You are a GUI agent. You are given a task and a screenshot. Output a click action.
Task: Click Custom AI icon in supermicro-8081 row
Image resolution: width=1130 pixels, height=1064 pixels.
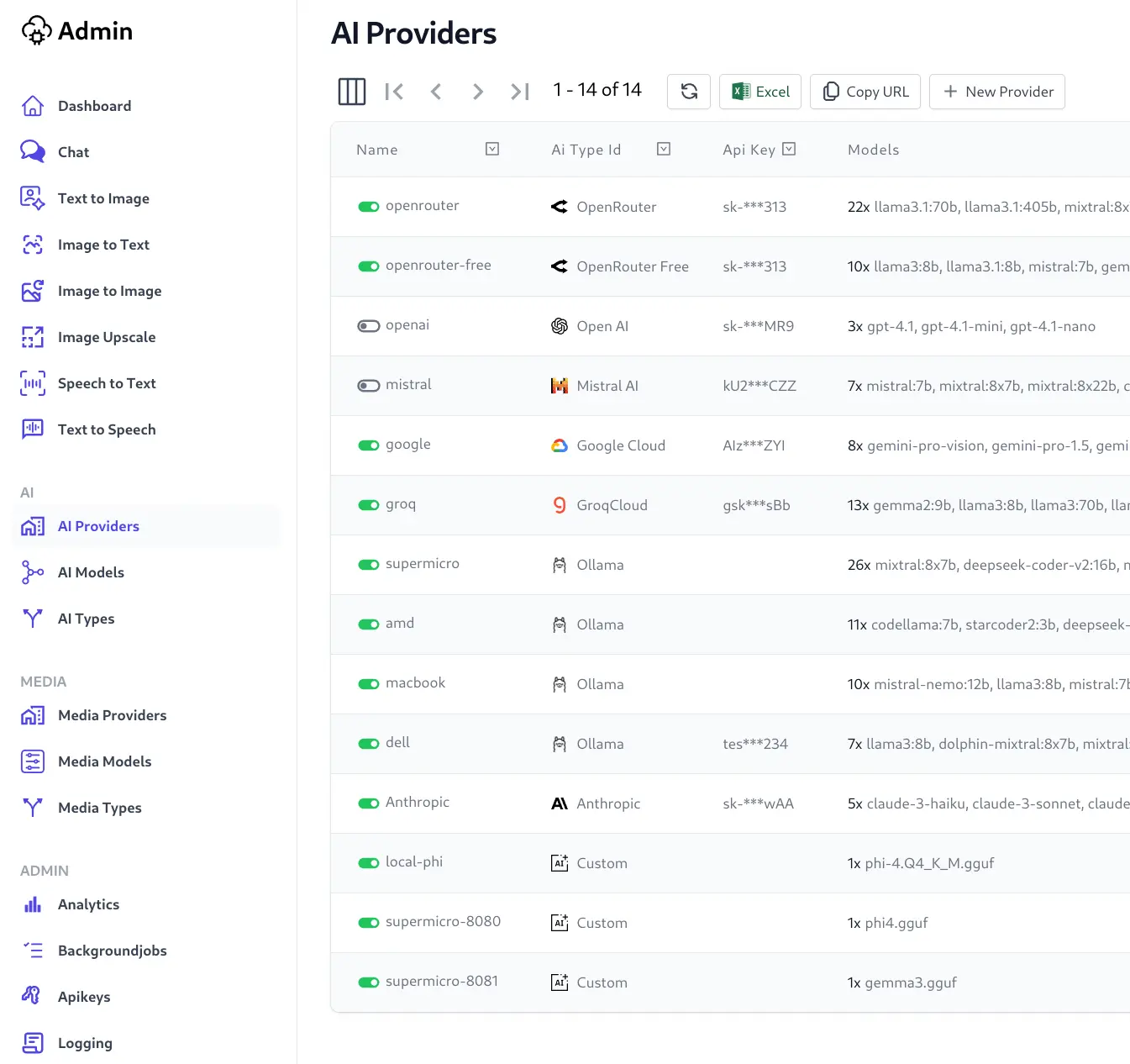(x=560, y=982)
